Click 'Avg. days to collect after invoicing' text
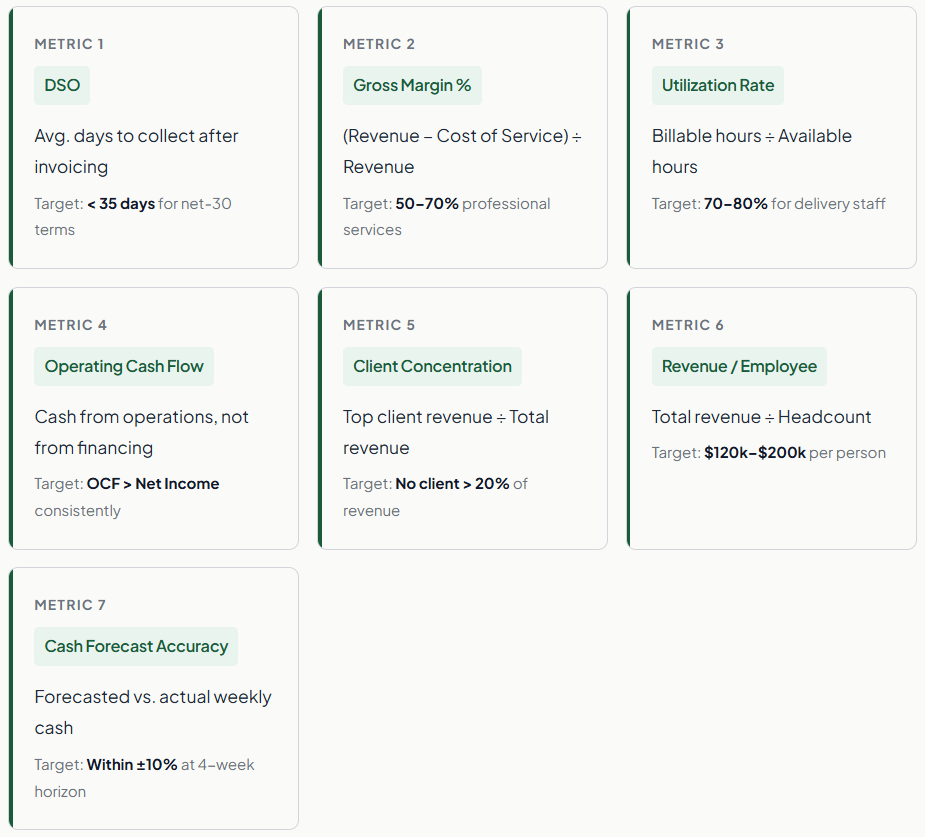 (136, 152)
